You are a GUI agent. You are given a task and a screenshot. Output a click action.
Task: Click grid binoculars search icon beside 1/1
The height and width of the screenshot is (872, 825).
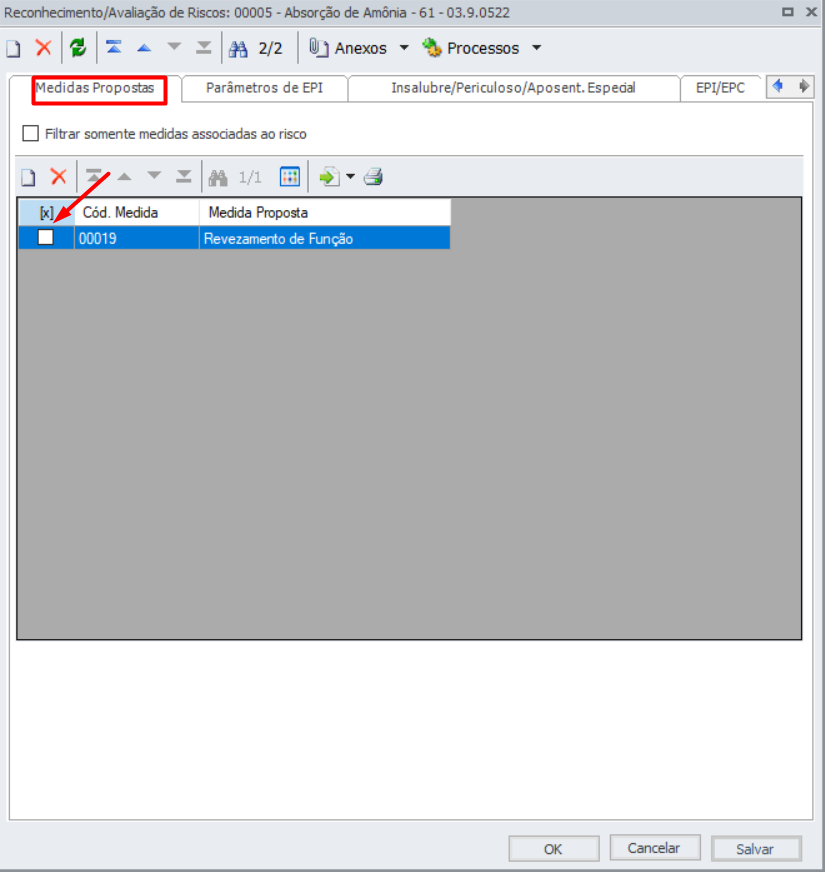click(x=218, y=178)
